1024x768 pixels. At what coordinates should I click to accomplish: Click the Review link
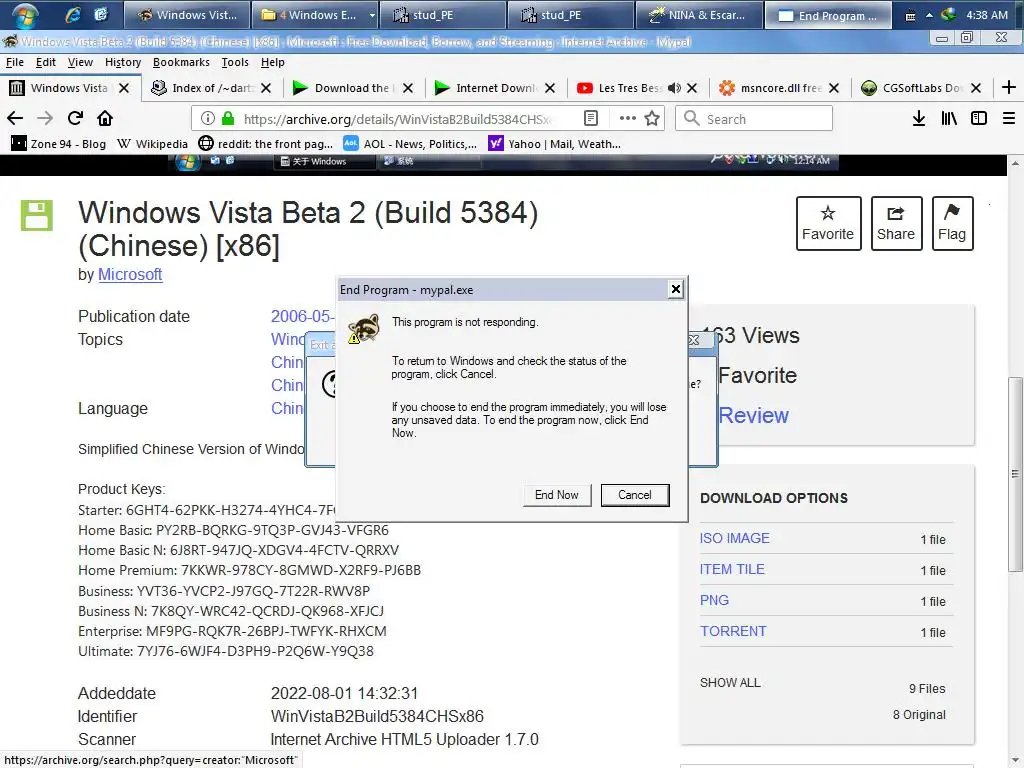coord(754,415)
